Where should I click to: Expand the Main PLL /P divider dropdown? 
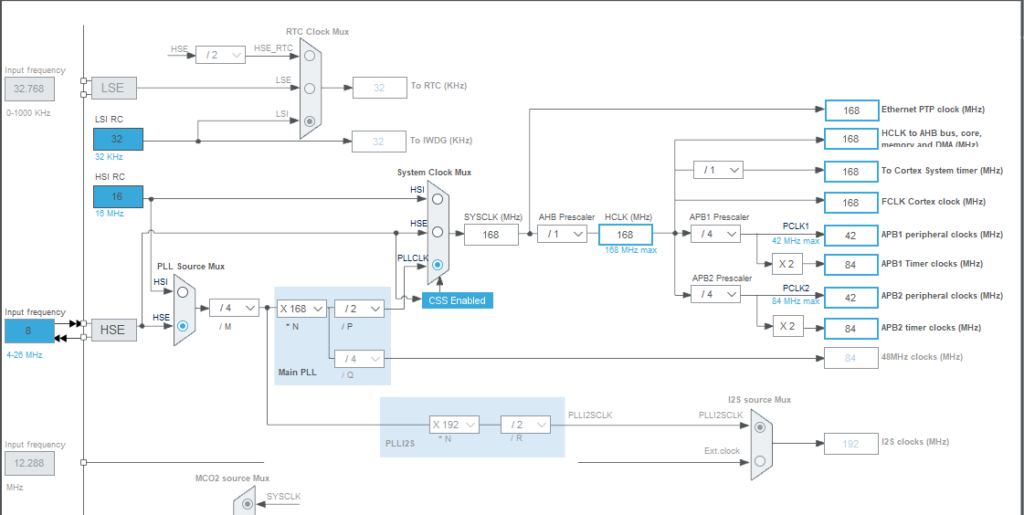(x=359, y=309)
